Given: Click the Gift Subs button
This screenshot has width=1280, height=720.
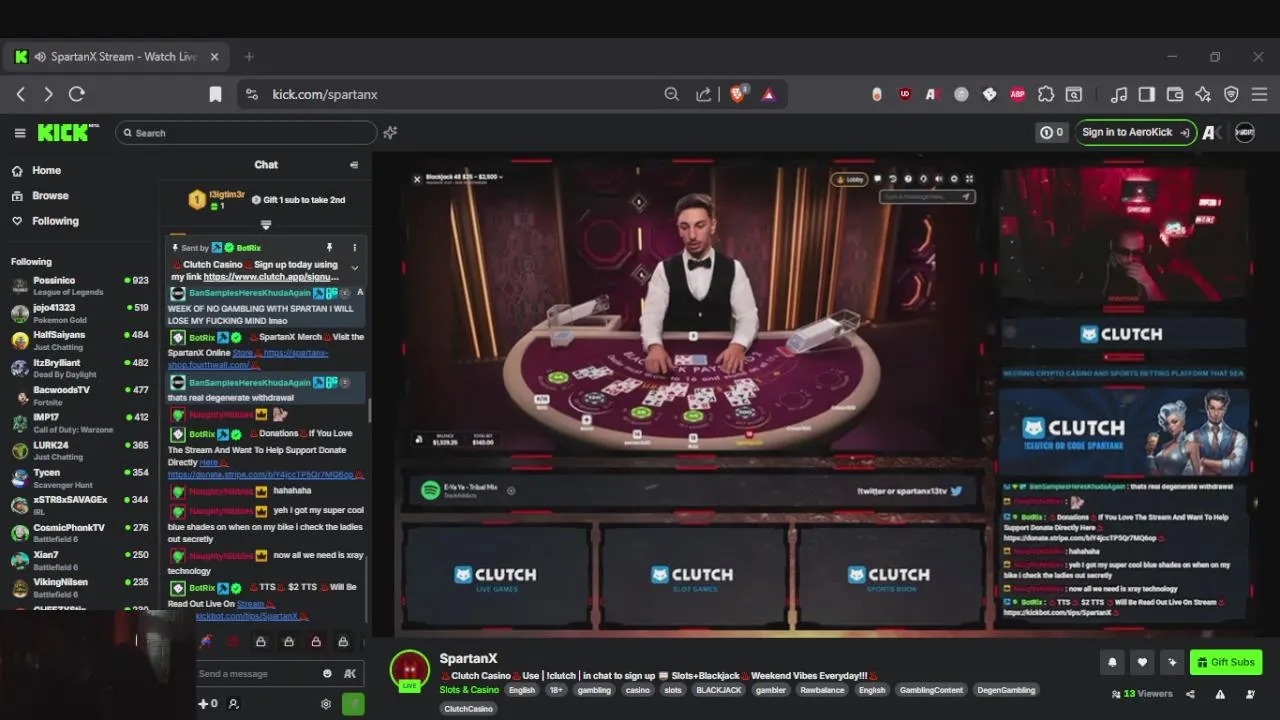Looking at the screenshot, I should point(1226,662).
